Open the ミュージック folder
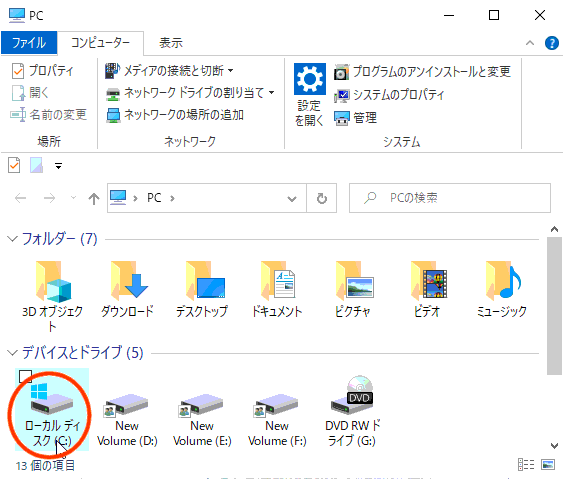The height and width of the screenshot is (479, 564). [502, 290]
